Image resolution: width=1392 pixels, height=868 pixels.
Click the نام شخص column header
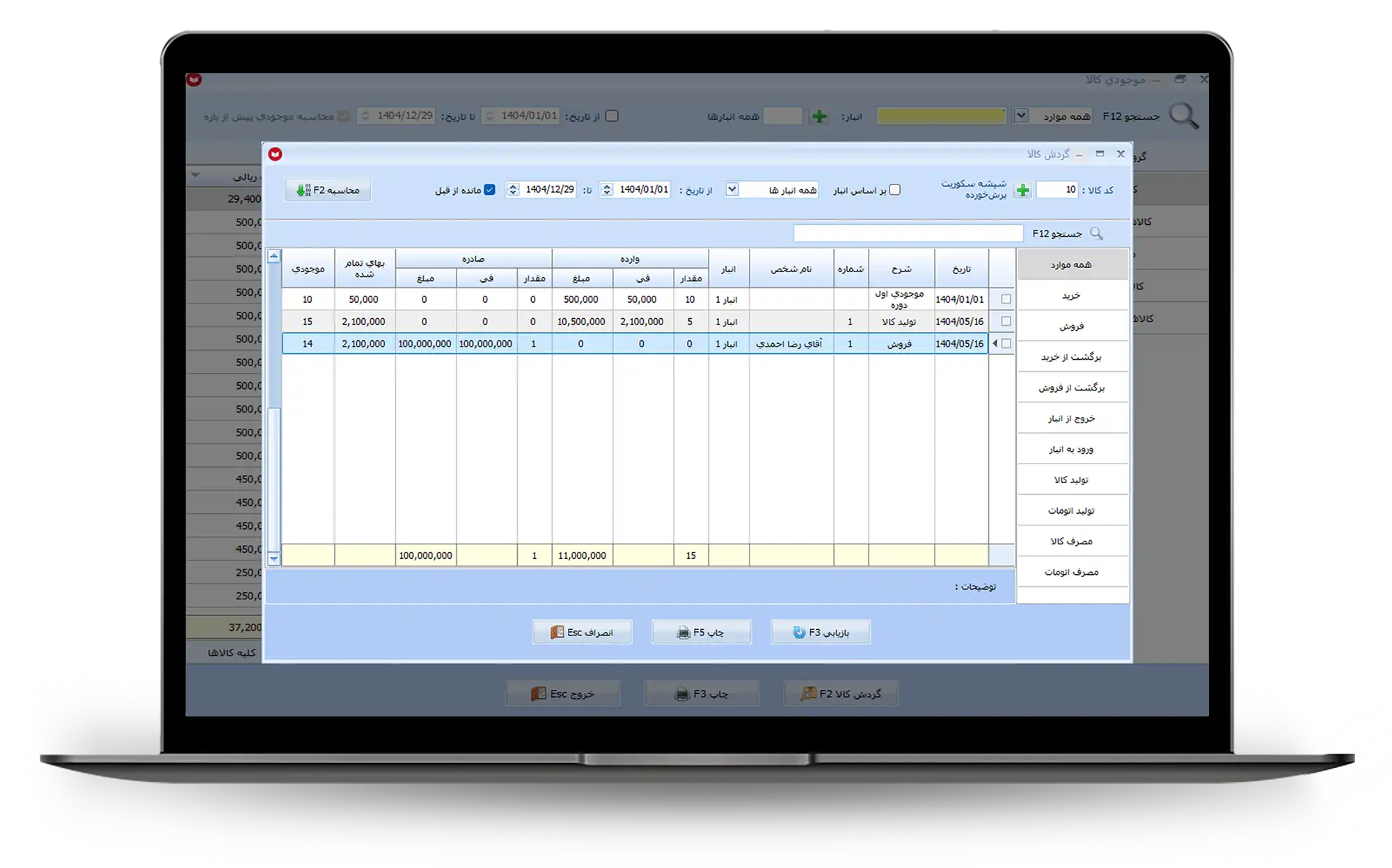point(791,269)
